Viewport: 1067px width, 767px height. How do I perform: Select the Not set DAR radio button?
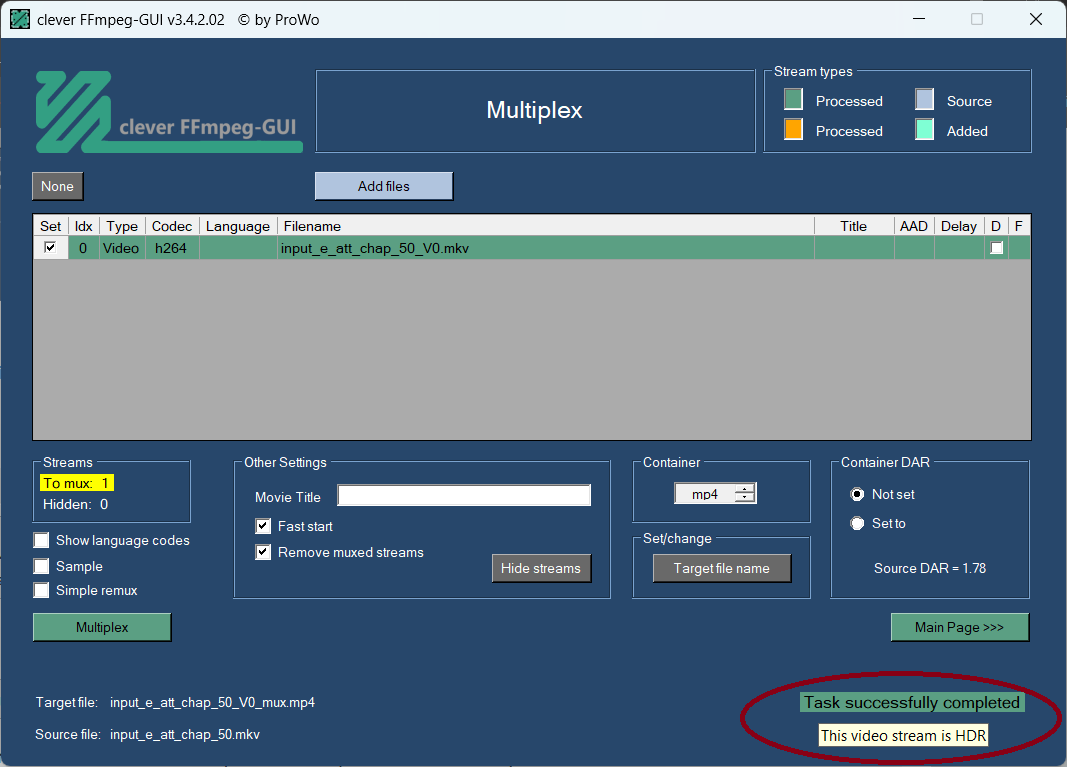point(857,494)
